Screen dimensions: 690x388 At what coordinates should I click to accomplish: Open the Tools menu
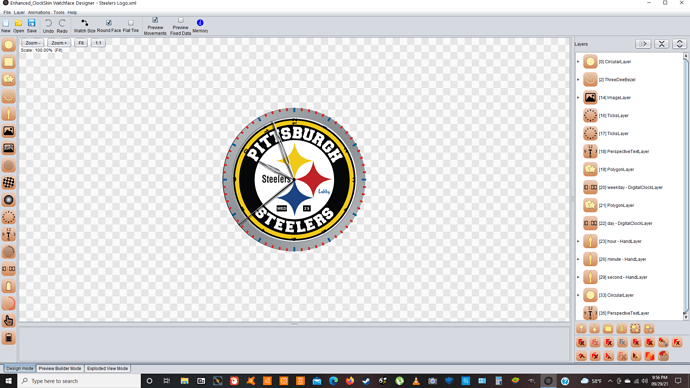coord(59,12)
